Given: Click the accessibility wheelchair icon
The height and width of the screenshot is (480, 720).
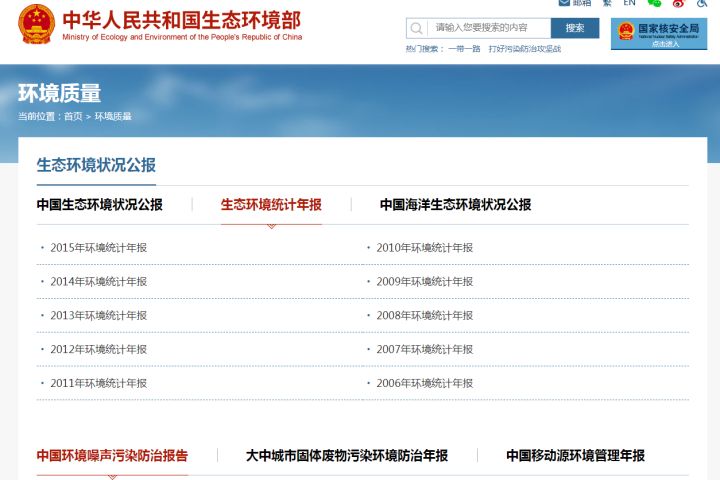Looking at the screenshot, I should click(702, 3).
